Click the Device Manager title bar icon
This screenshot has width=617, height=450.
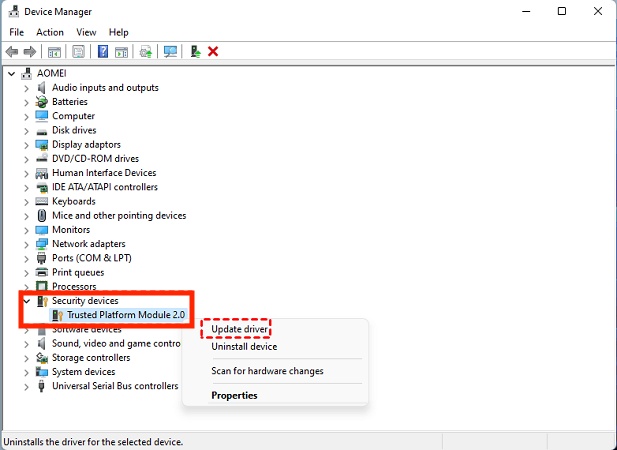(x=14, y=11)
